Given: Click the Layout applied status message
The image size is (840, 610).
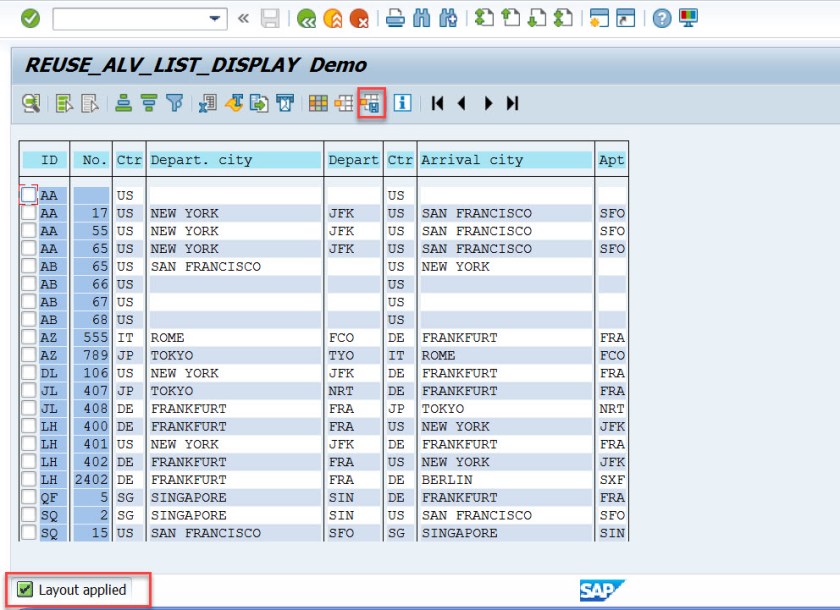Looking at the screenshot, I should tap(82, 589).
